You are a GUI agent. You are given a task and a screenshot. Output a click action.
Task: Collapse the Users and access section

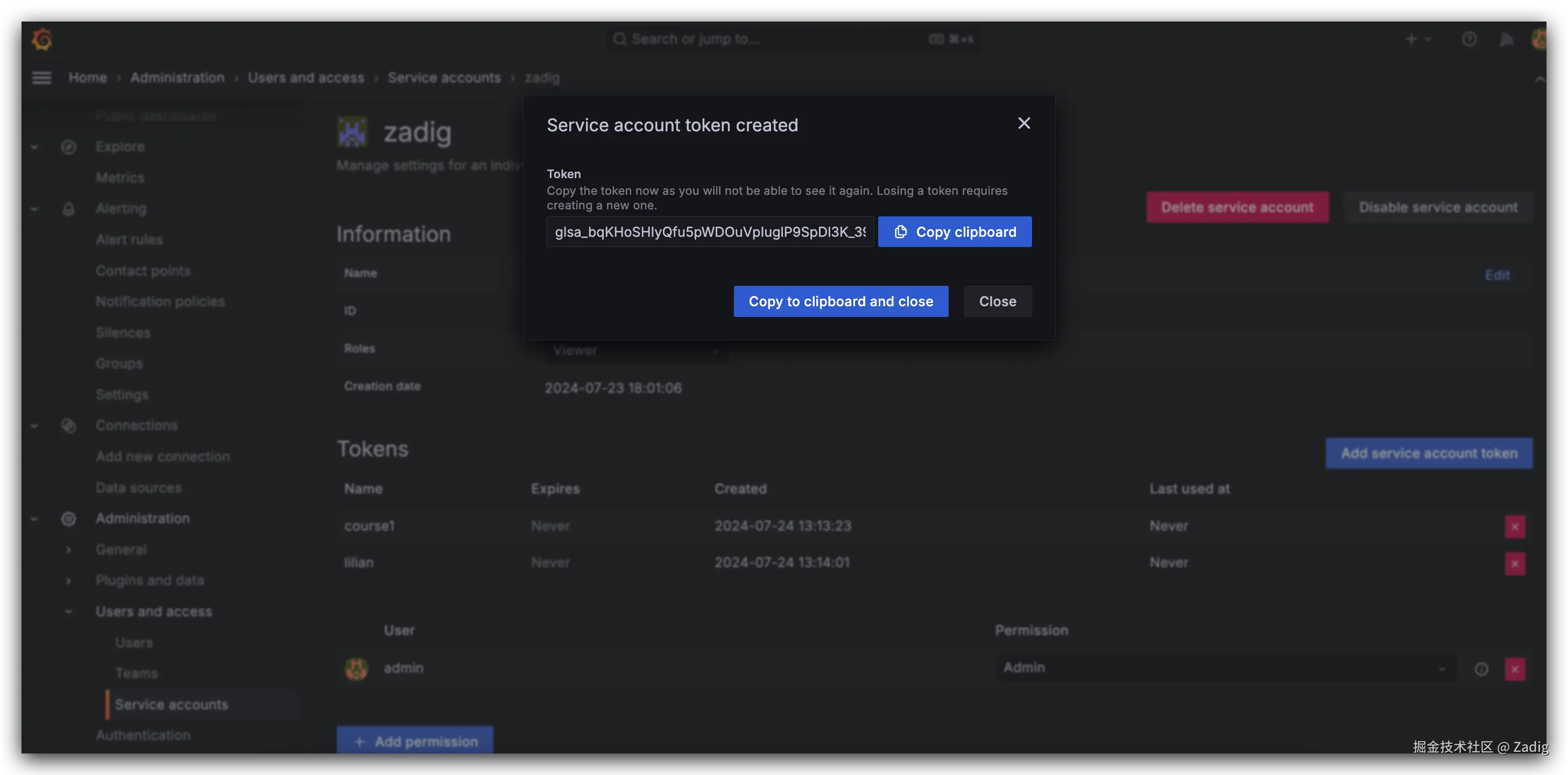(69, 612)
